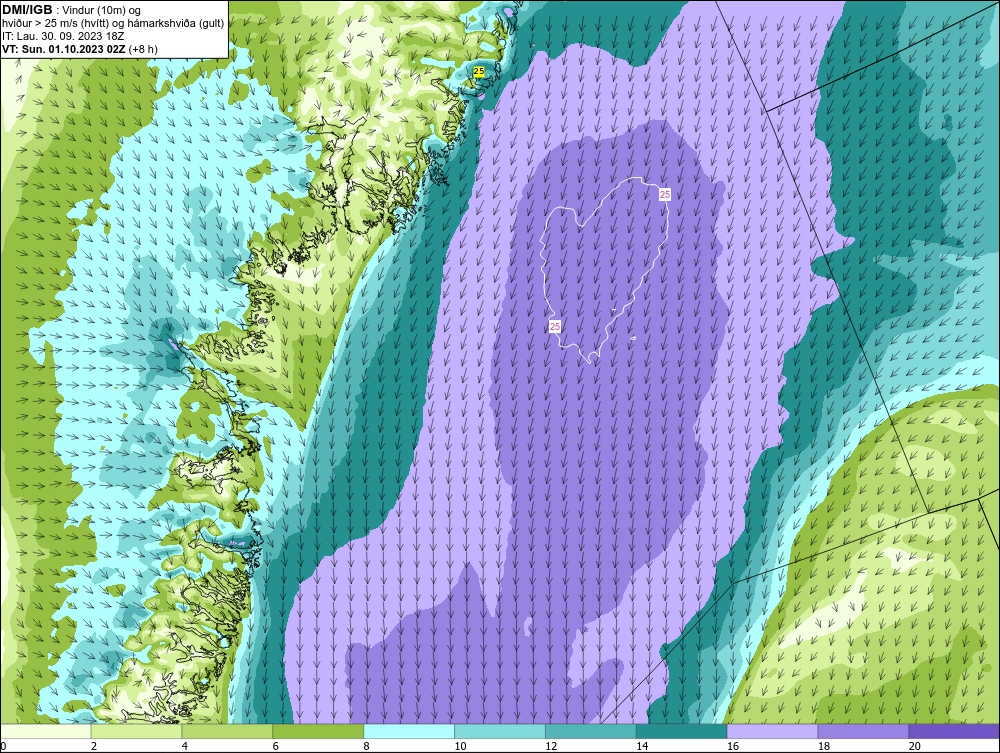Screen dimensions: 1000x753
Task: Click the 'IT: Lau. 30. 09. 2023 18Z' line
Action: (x=63, y=36)
